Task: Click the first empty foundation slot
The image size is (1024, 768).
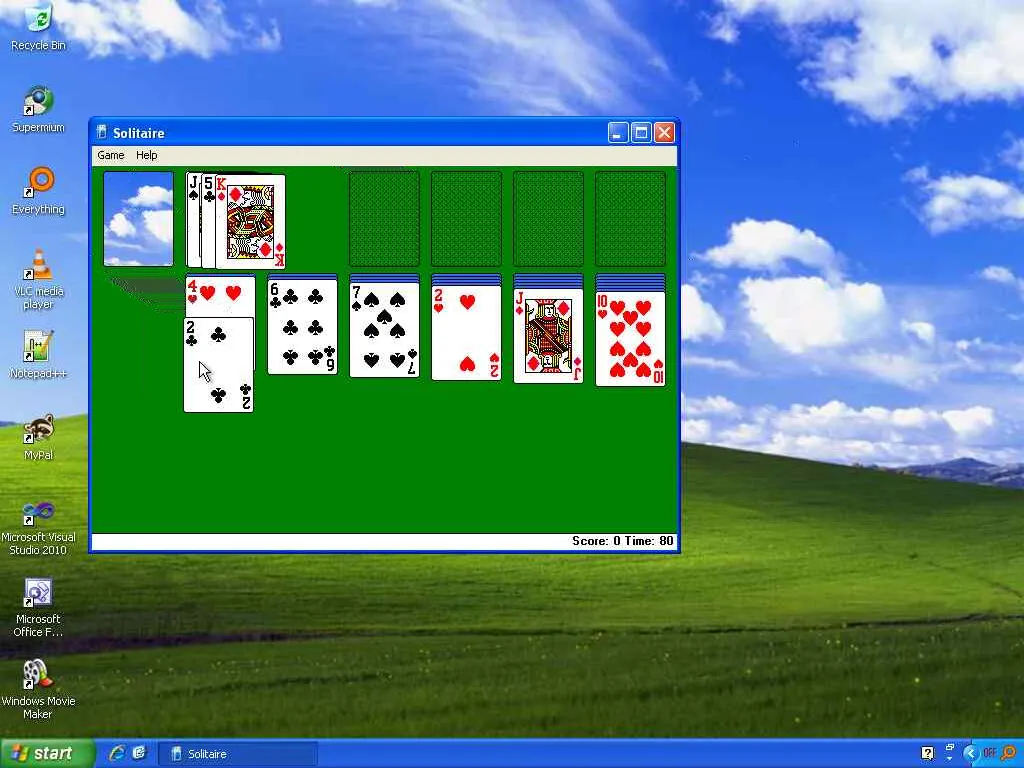Action: pyautogui.click(x=385, y=219)
